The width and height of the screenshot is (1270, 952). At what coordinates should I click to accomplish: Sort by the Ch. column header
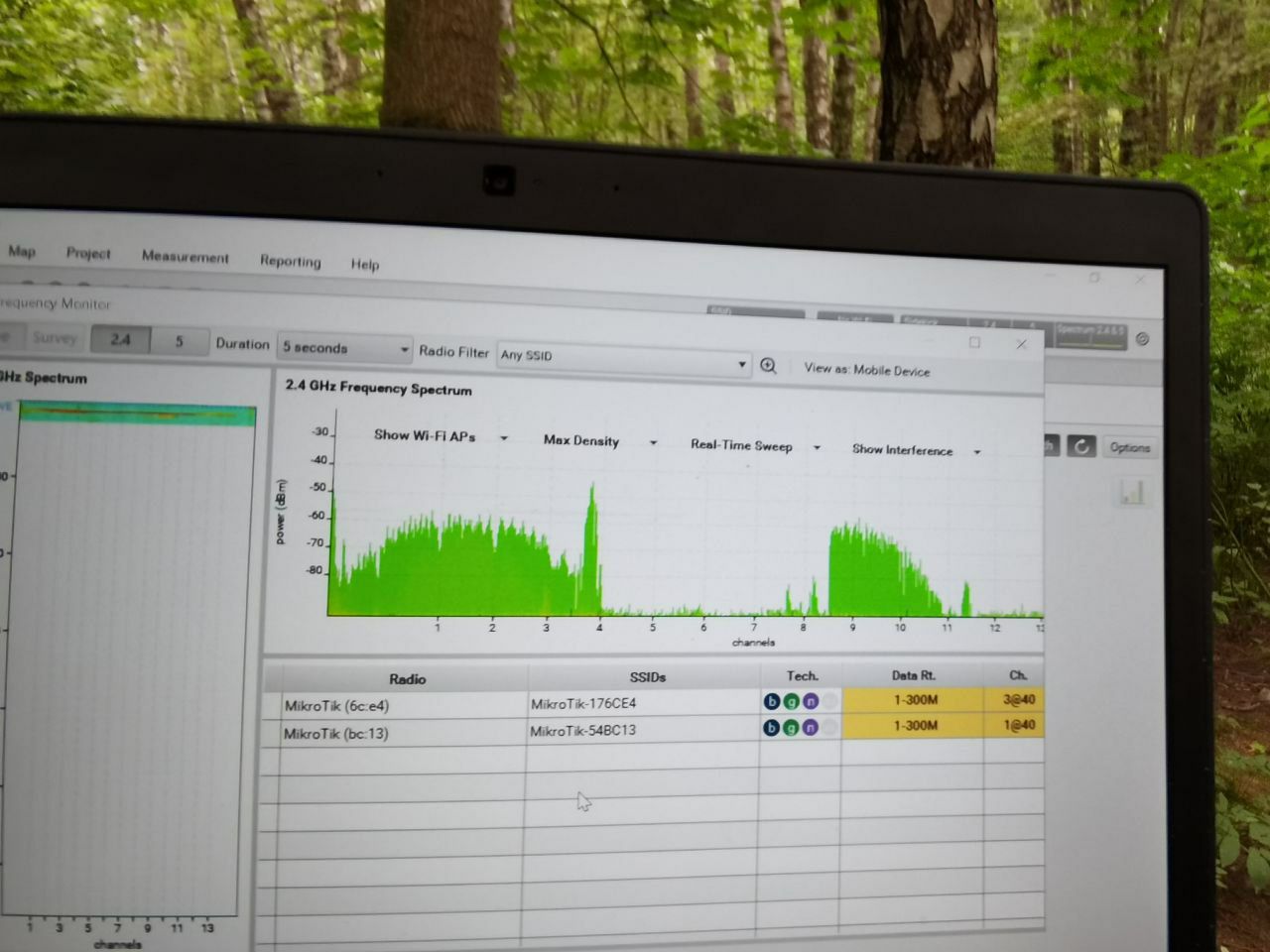click(1015, 674)
